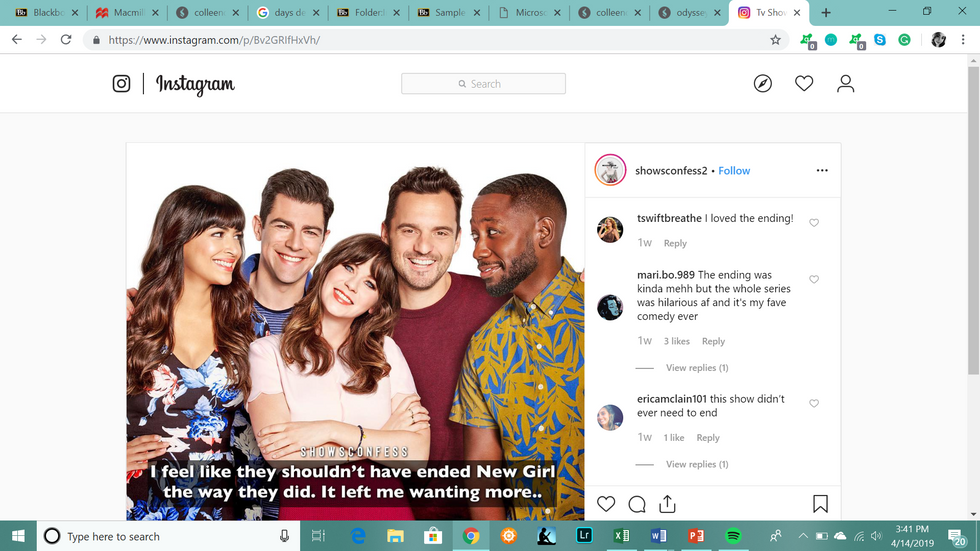
Task: Open a new browser tab
Action: (x=826, y=12)
